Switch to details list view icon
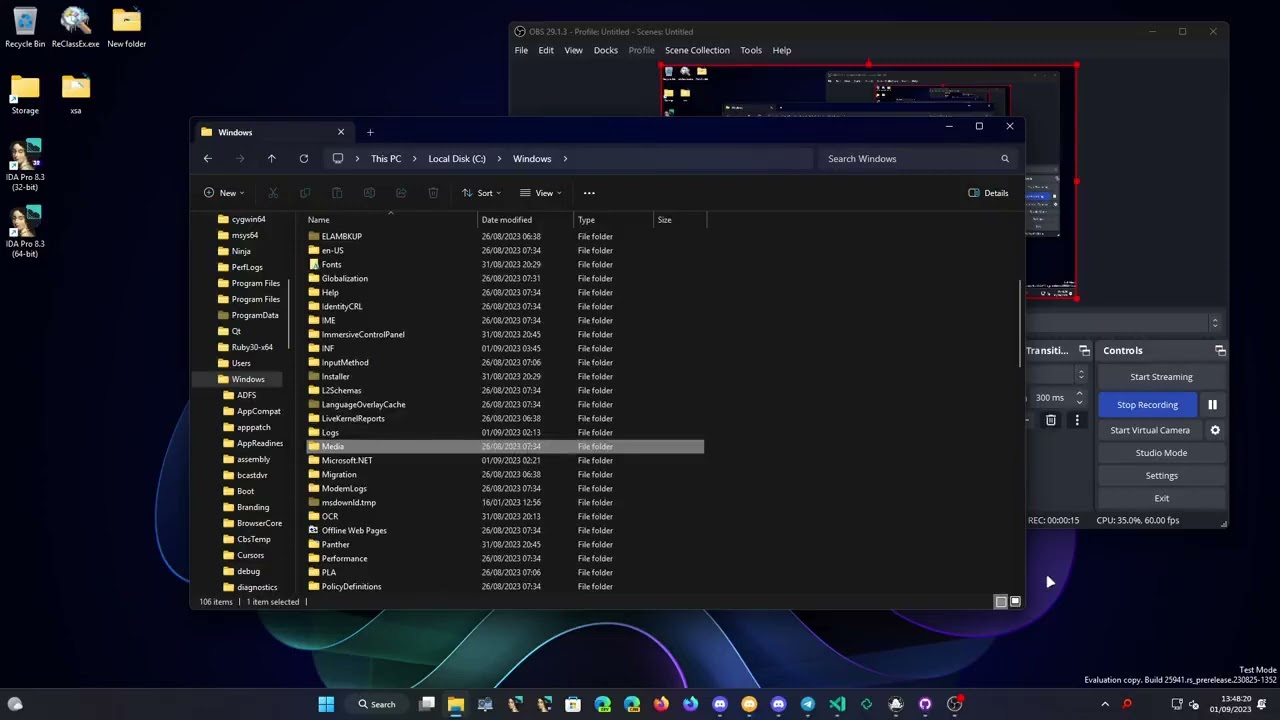The width and height of the screenshot is (1280, 720). point(1001,602)
